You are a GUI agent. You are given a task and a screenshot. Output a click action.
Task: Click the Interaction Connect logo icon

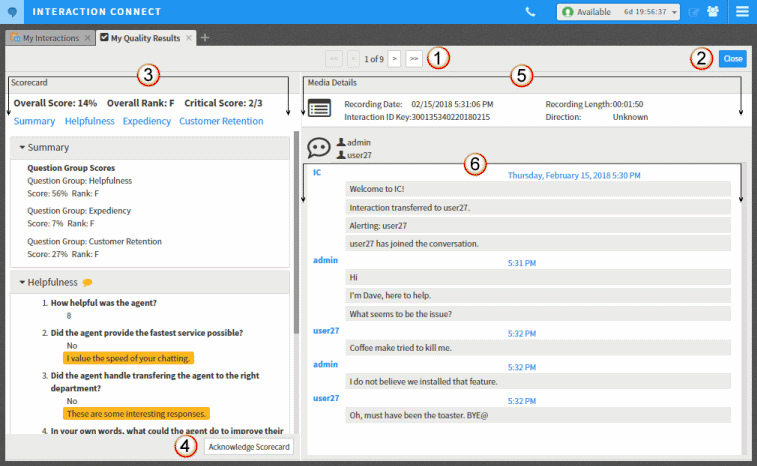coord(12,12)
